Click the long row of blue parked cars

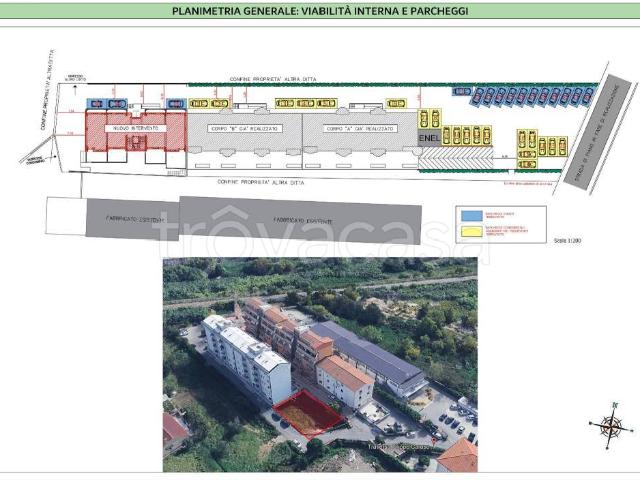click(532, 96)
